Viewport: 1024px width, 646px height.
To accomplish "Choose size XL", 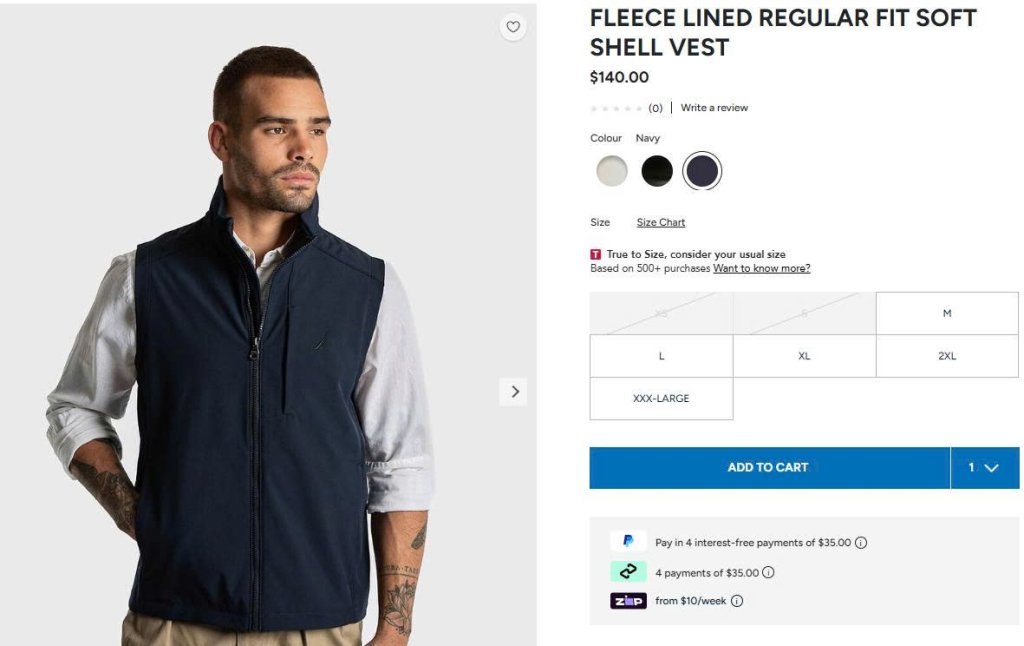I will point(804,356).
